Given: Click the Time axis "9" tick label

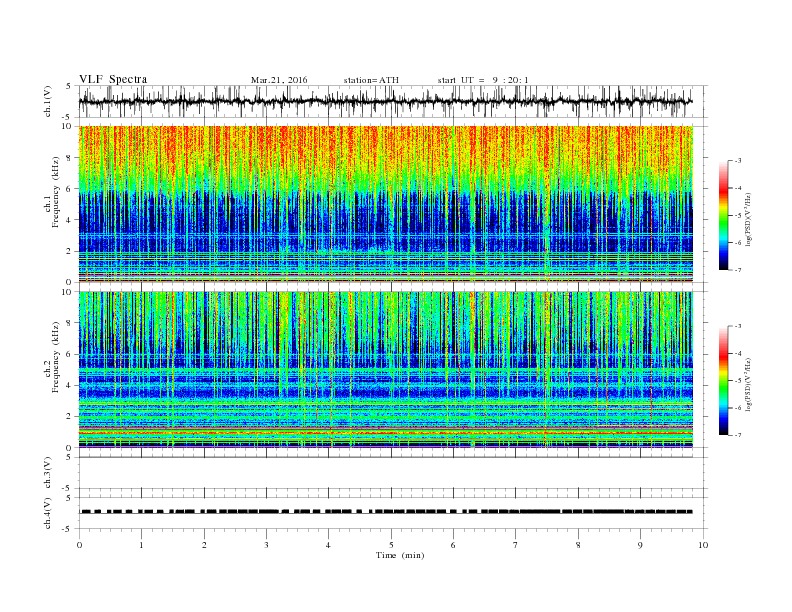Looking at the screenshot, I should tap(640, 545).
